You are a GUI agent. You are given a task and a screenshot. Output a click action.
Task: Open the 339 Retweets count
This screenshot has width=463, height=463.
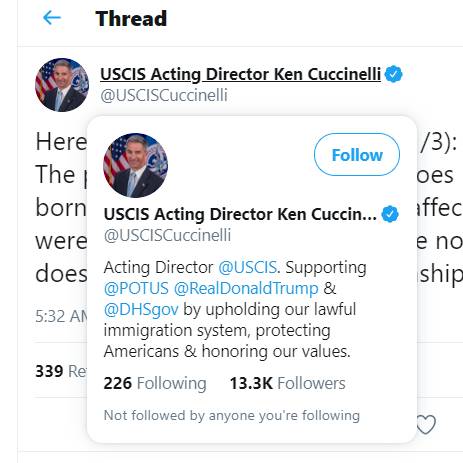click(x=61, y=371)
